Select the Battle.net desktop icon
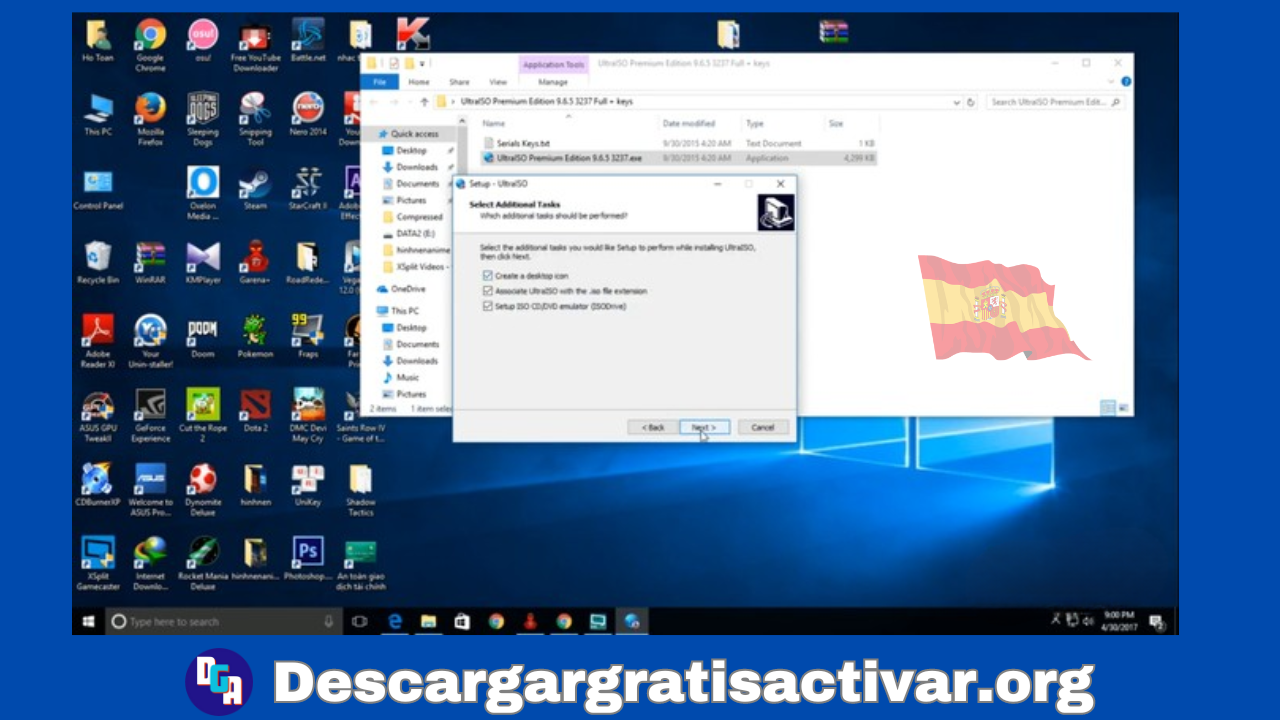 point(308,41)
